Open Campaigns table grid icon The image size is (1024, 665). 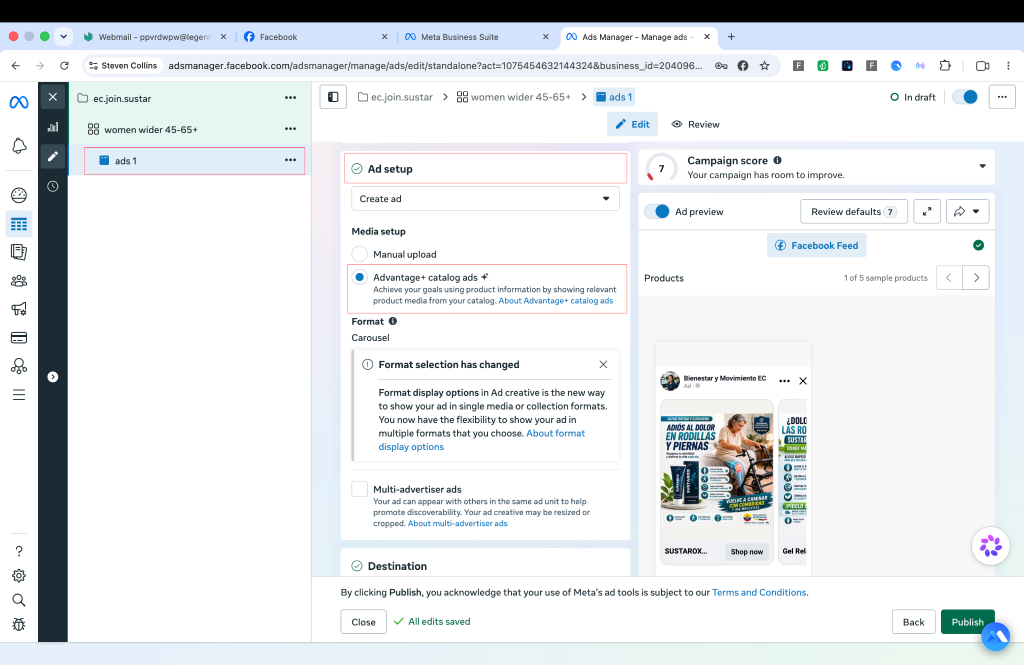coord(19,224)
